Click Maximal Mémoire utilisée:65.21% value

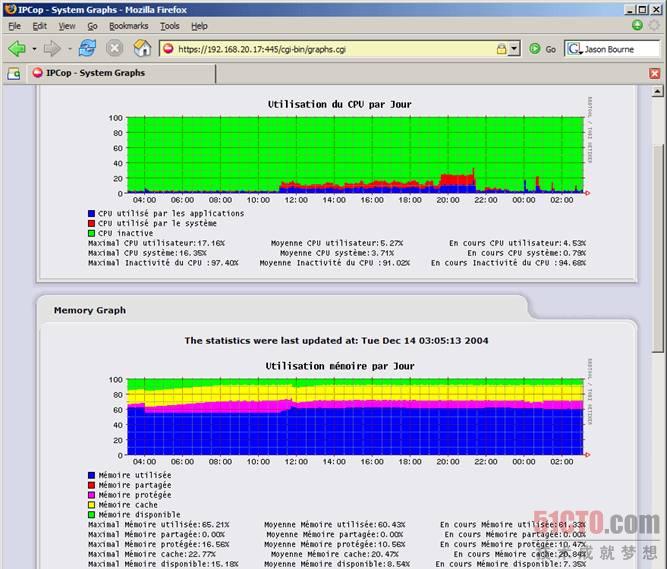tap(159, 525)
